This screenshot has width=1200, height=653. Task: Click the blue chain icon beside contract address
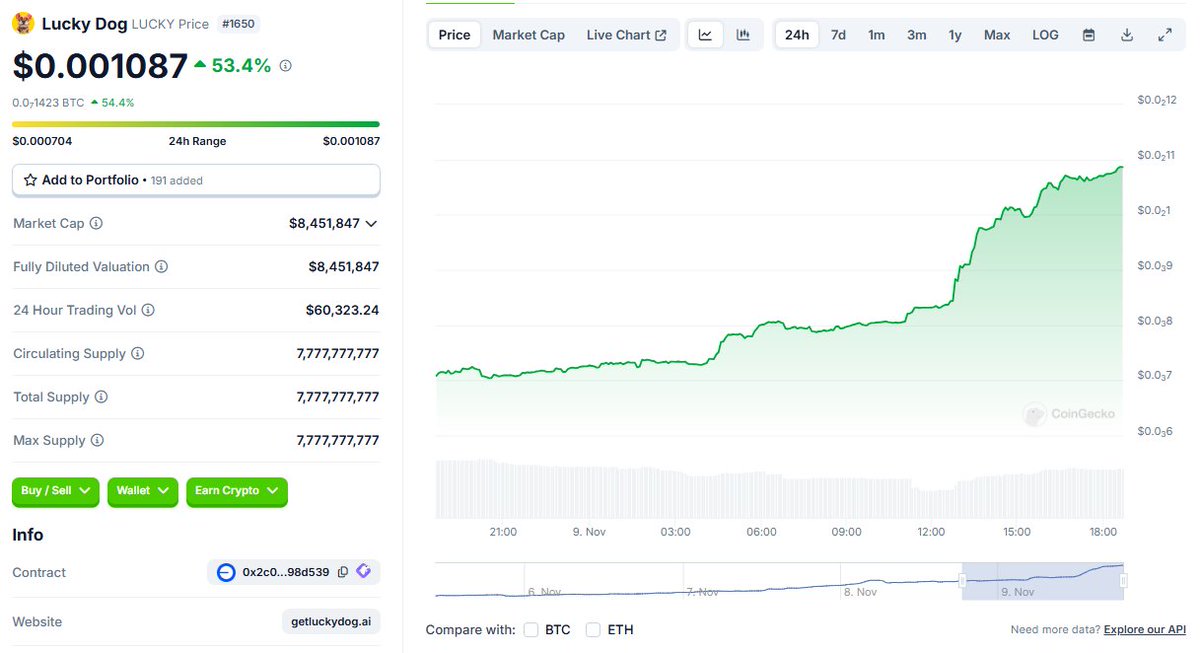click(226, 573)
